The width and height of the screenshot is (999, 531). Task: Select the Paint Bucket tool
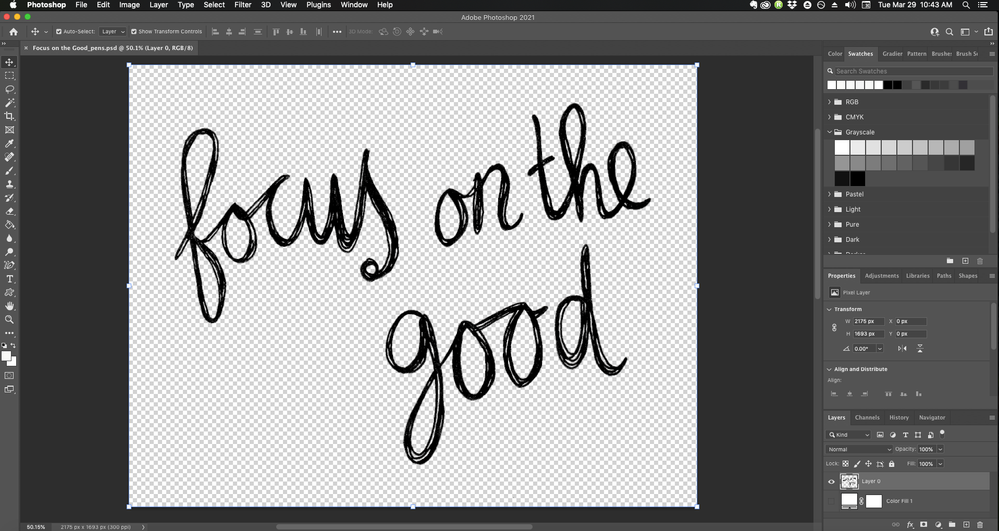coord(10,224)
